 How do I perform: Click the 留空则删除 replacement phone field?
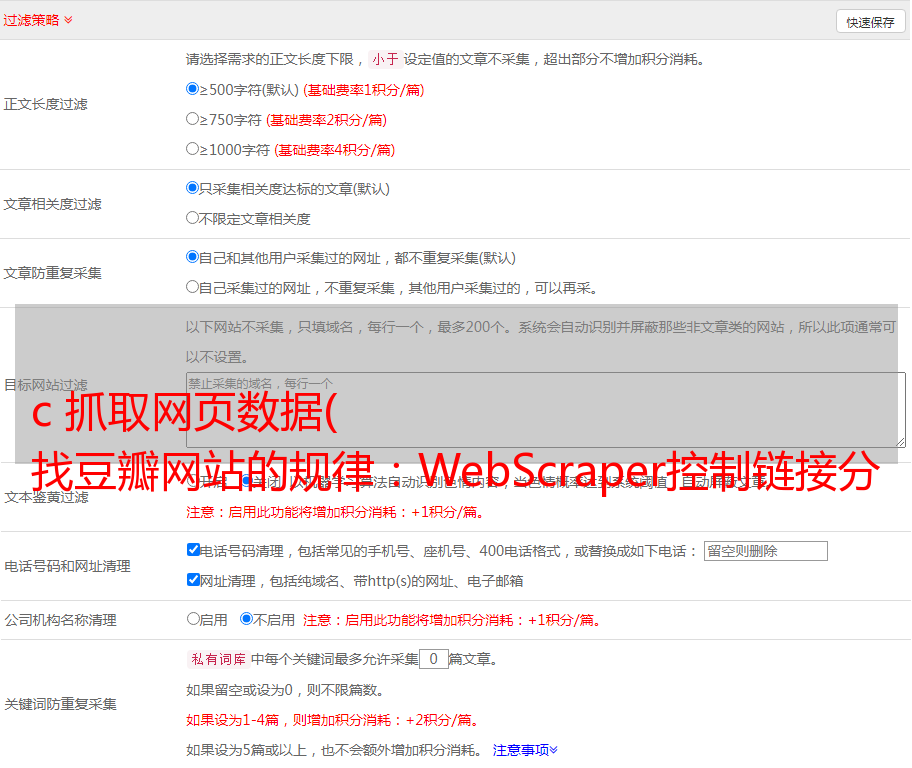tap(765, 551)
